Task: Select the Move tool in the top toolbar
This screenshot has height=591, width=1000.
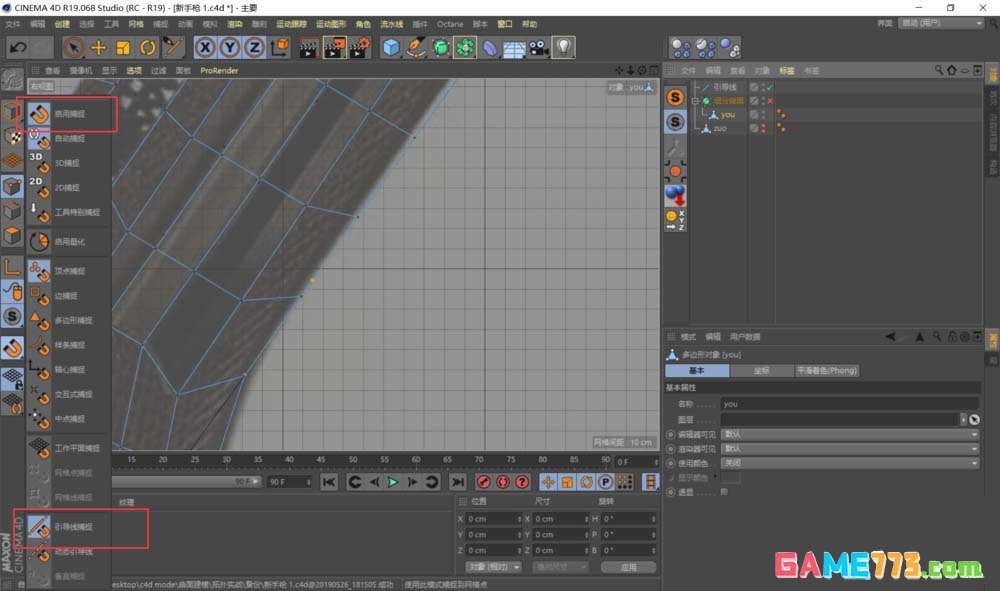Action: coord(99,47)
